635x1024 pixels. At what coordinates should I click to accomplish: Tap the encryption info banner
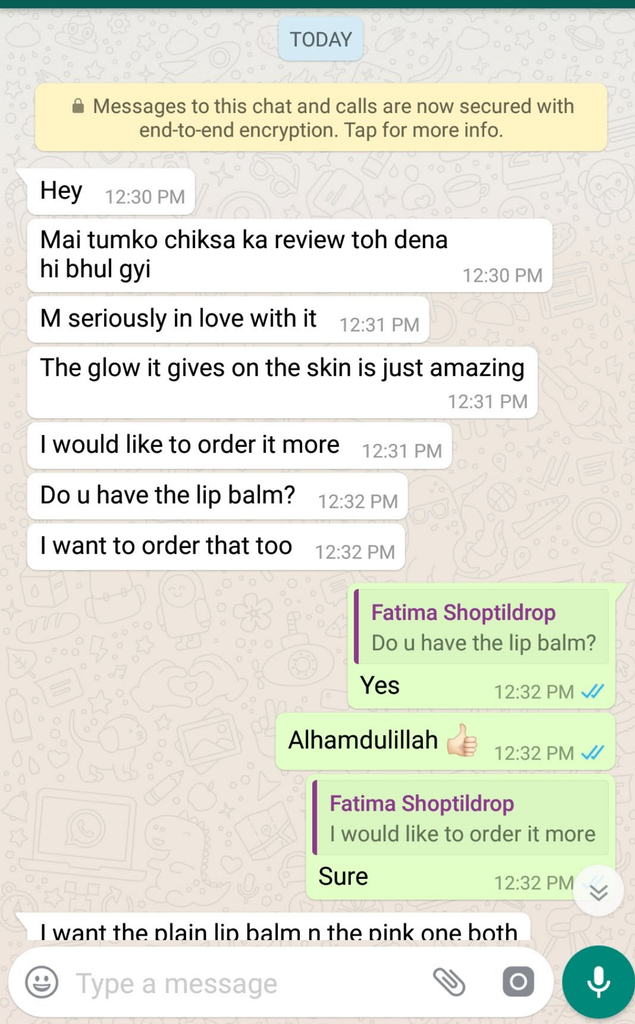(x=321, y=118)
